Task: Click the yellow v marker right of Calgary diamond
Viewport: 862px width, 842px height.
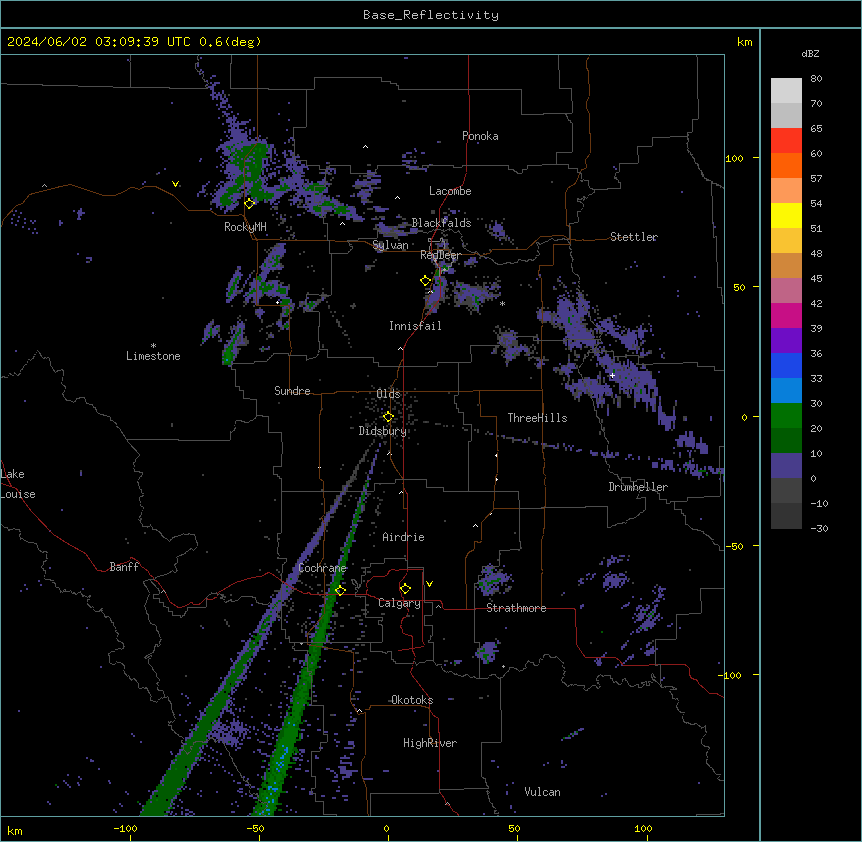Action: point(429,584)
